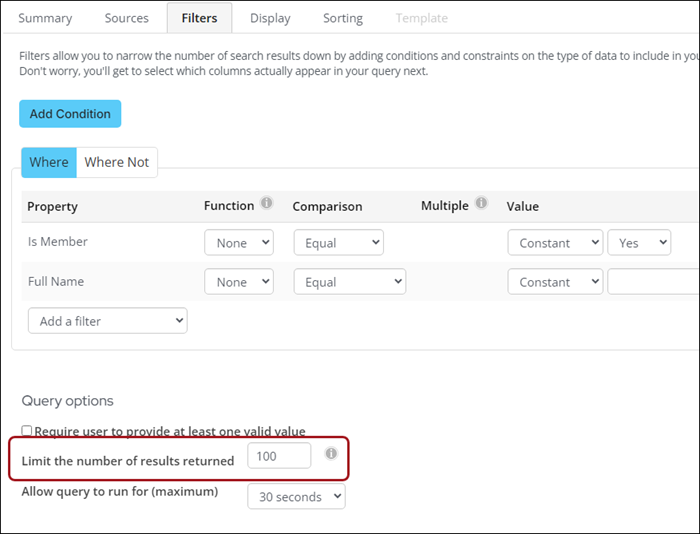Go to the Display tab

[x=270, y=18]
